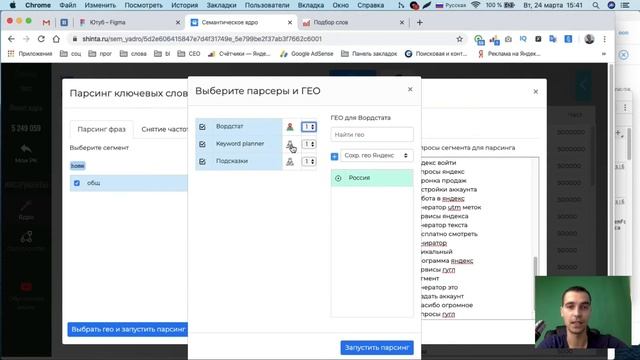Image resolution: width=640 pixels, height=360 pixels.
Task: Open the browser home page icon
Action: pyautogui.click(x=56, y=39)
